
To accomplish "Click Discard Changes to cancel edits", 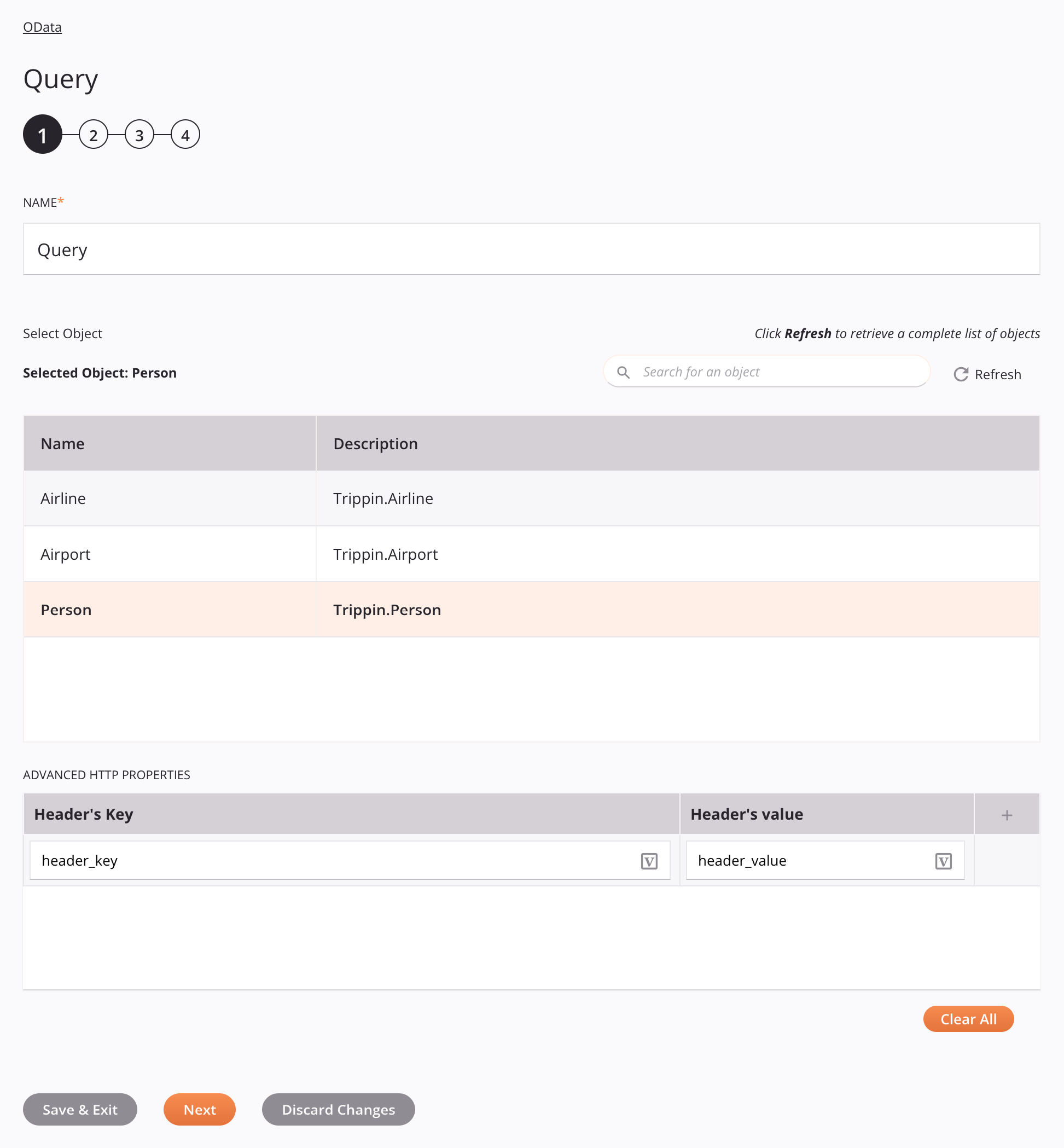I will 338,1109.
